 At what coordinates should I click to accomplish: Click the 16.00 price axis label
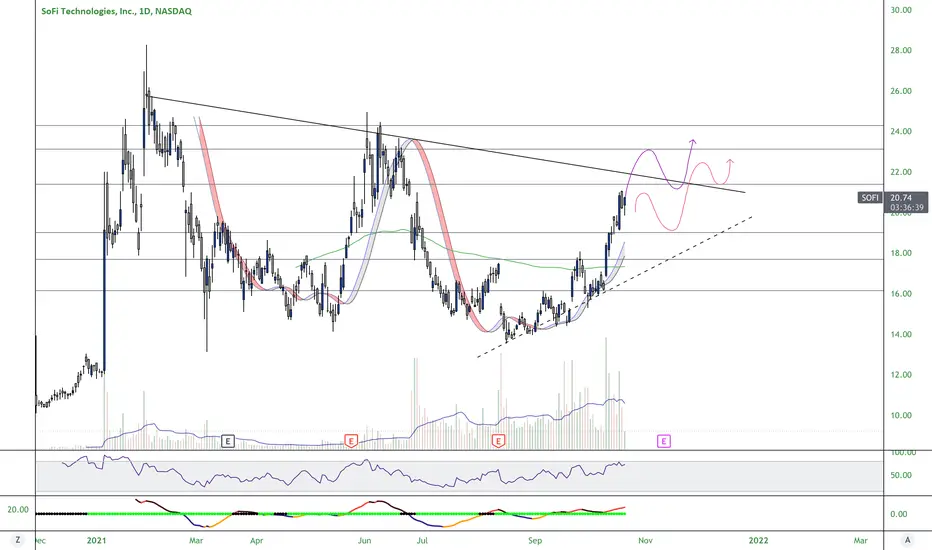point(901,293)
